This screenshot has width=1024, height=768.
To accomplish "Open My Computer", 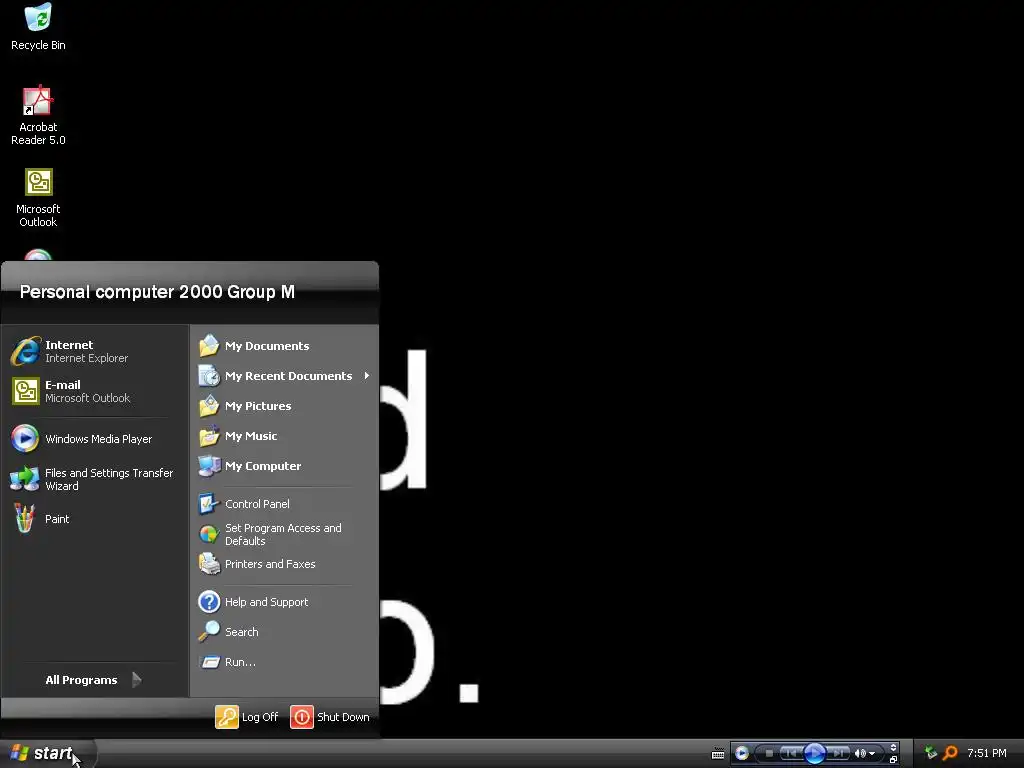I will (x=285, y=466).
